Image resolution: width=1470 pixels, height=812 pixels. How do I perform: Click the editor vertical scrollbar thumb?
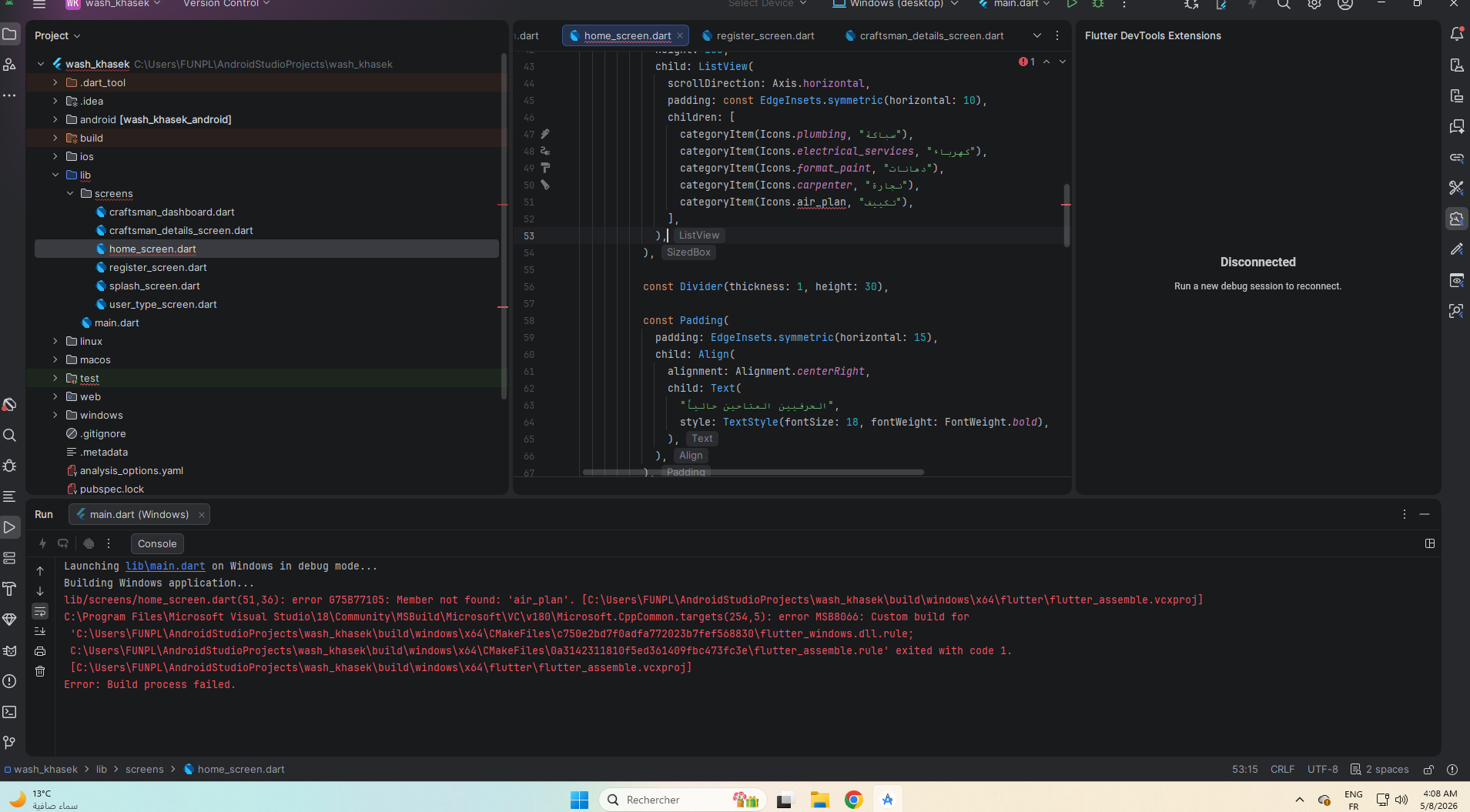pyautogui.click(x=1067, y=215)
